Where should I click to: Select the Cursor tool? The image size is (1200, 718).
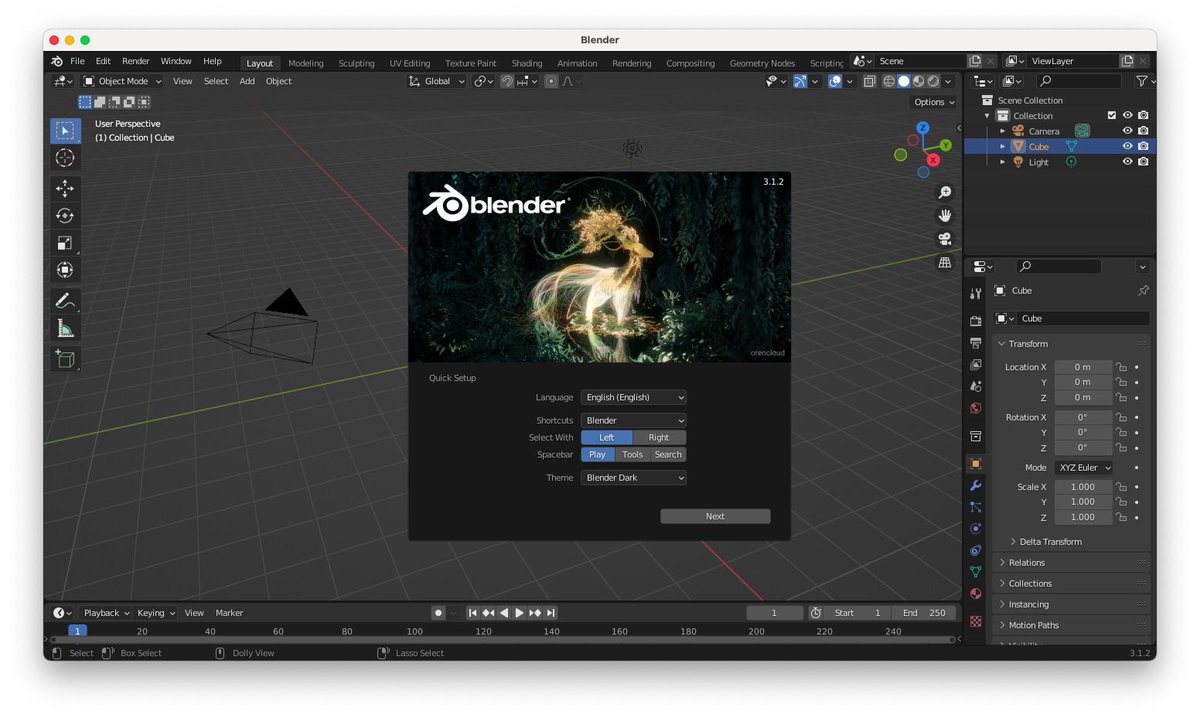65,158
